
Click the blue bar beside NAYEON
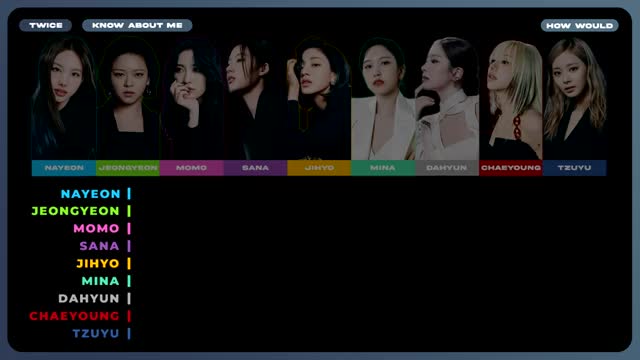point(129,194)
